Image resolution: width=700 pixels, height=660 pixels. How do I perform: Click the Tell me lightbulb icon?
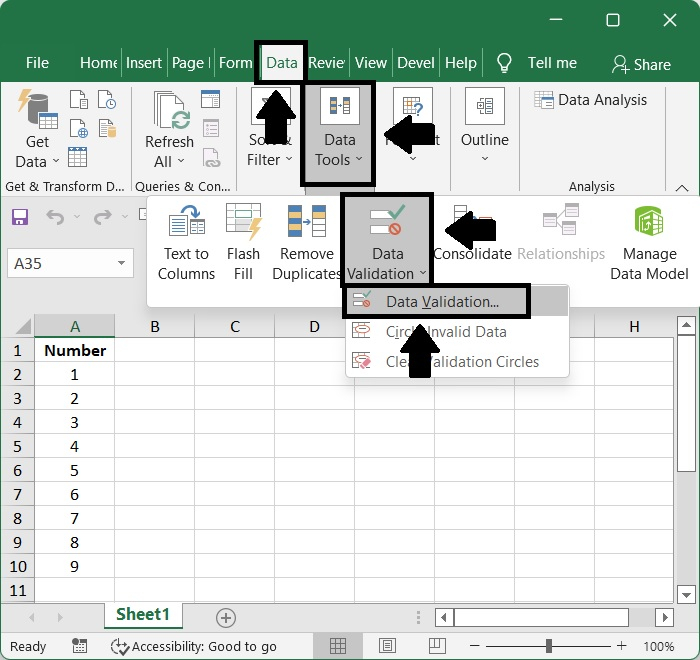click(x=504, y=63)
